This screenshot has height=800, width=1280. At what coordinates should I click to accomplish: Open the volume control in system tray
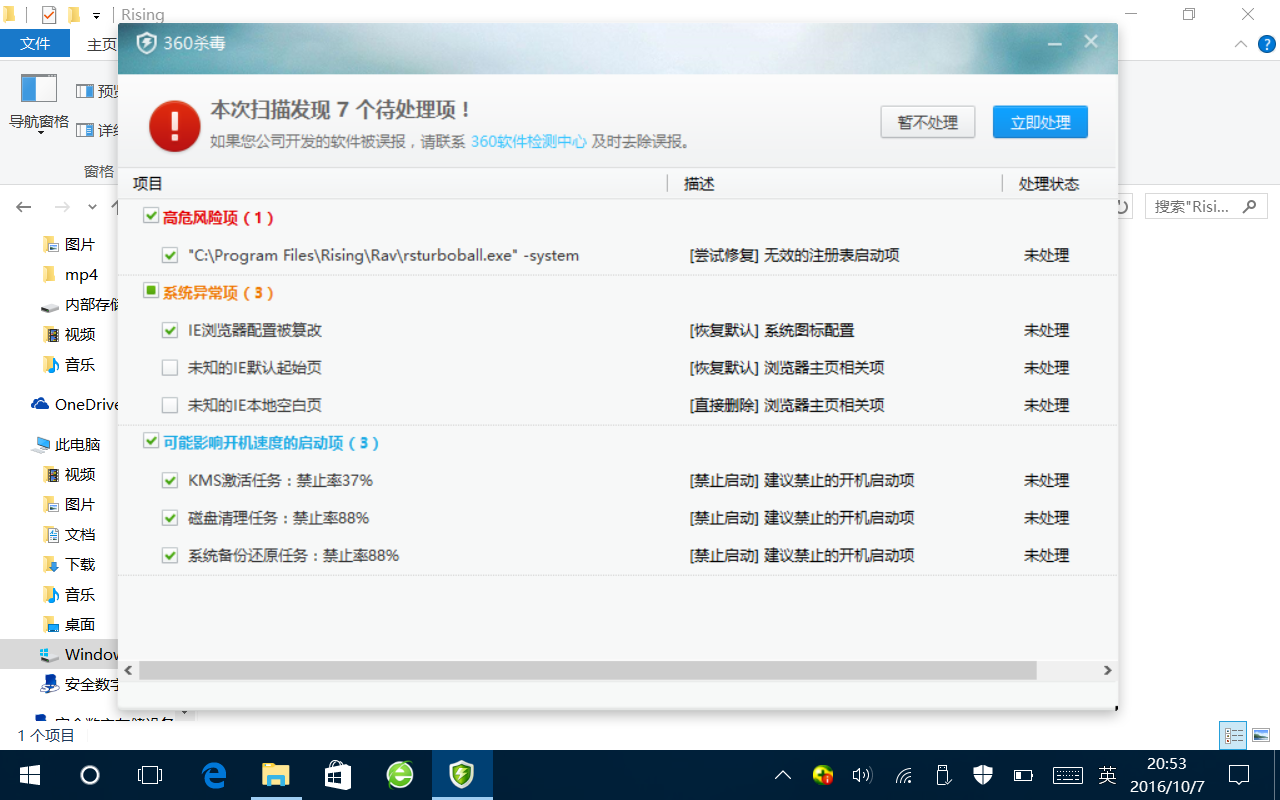coord(861,775)
